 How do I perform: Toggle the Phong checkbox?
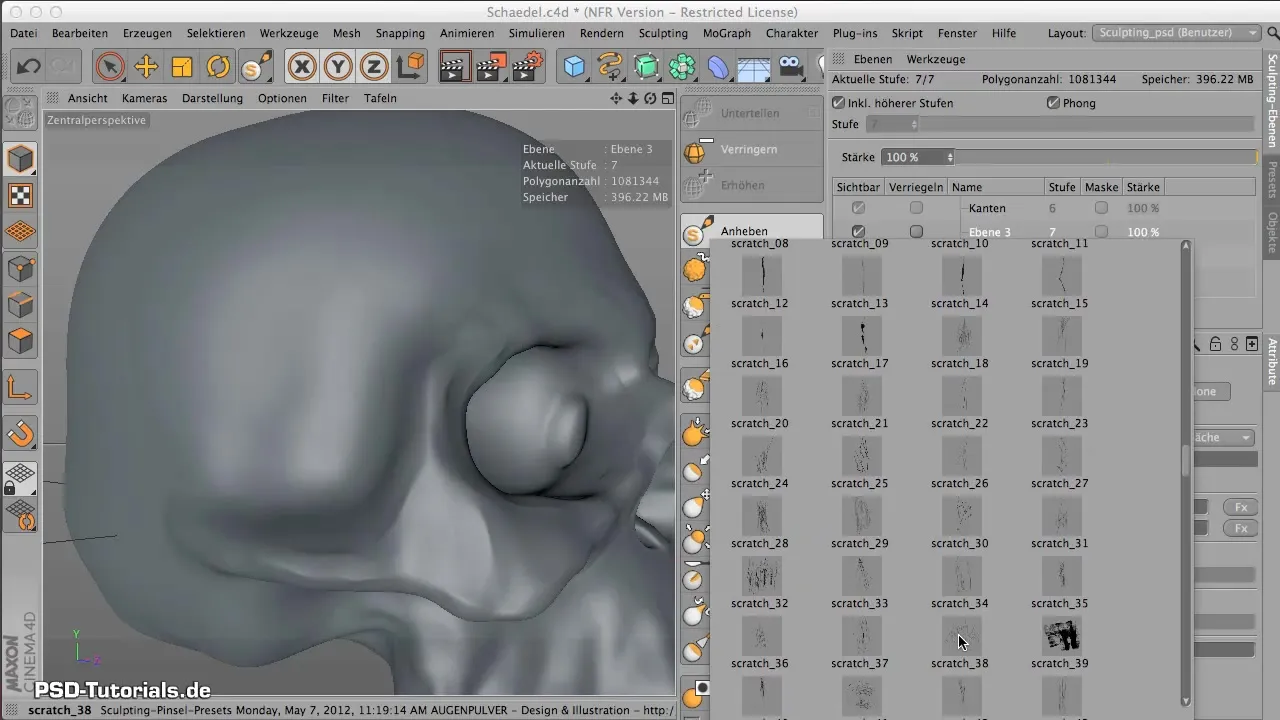pos(1053,103)
